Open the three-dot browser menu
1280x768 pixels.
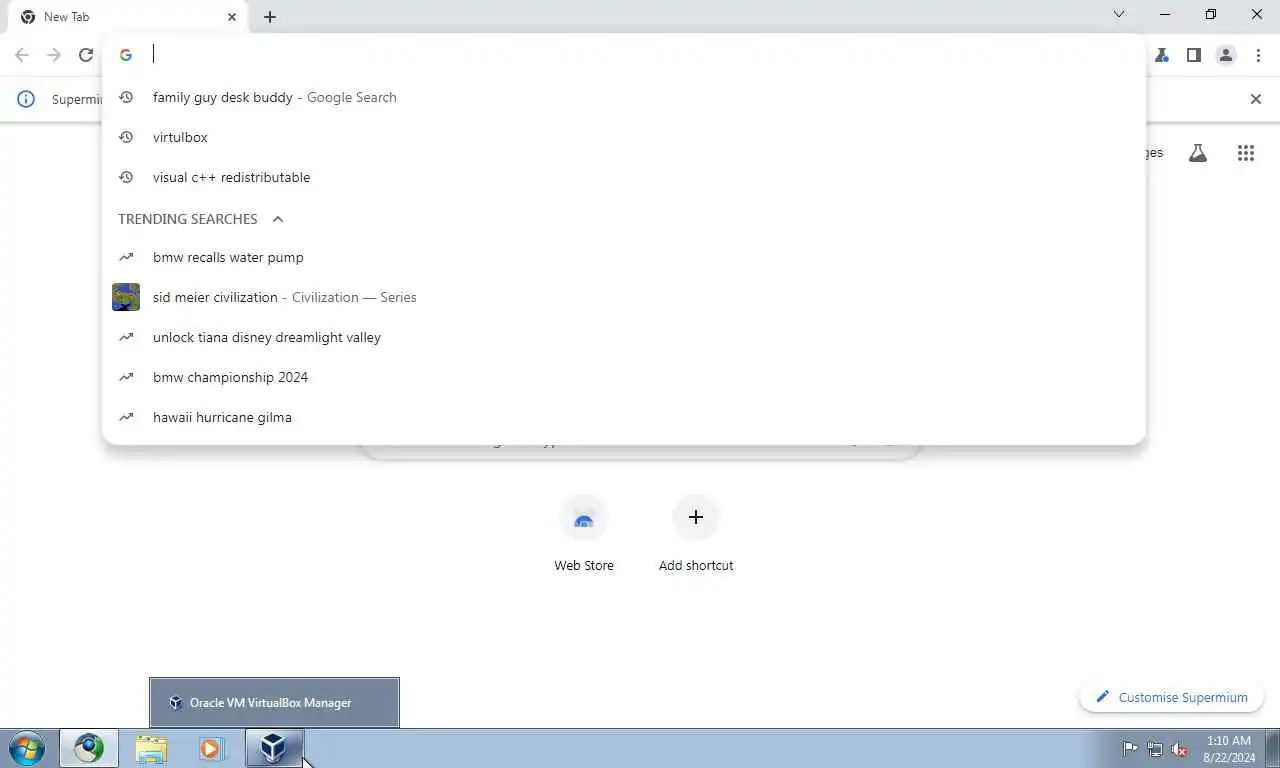click(x=1258, y=55)
